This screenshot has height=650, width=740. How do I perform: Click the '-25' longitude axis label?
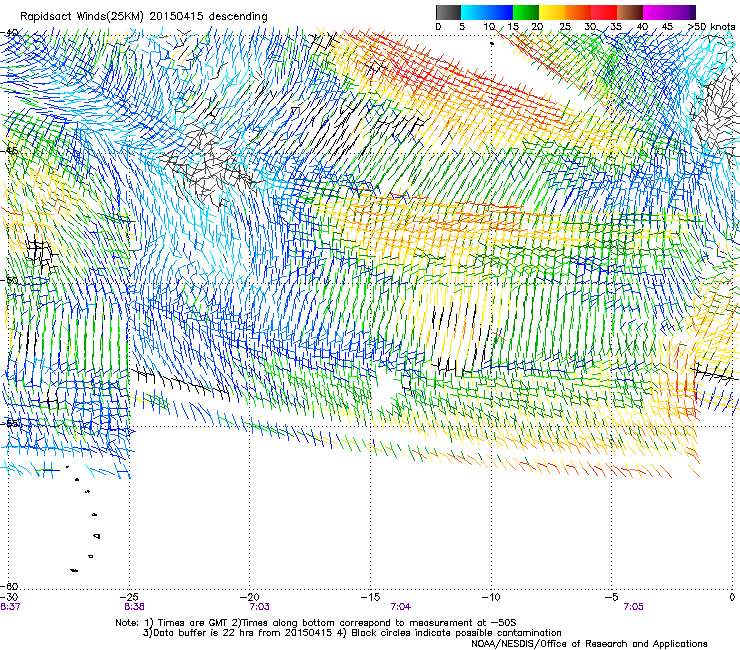(130, 597)
